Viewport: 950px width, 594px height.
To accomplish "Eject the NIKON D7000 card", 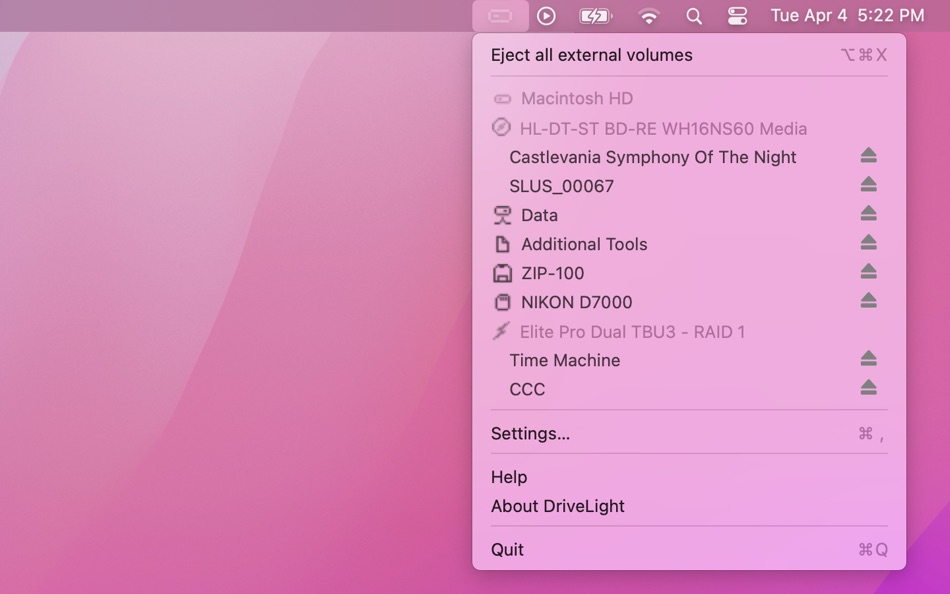I will (x=868, y=301).
